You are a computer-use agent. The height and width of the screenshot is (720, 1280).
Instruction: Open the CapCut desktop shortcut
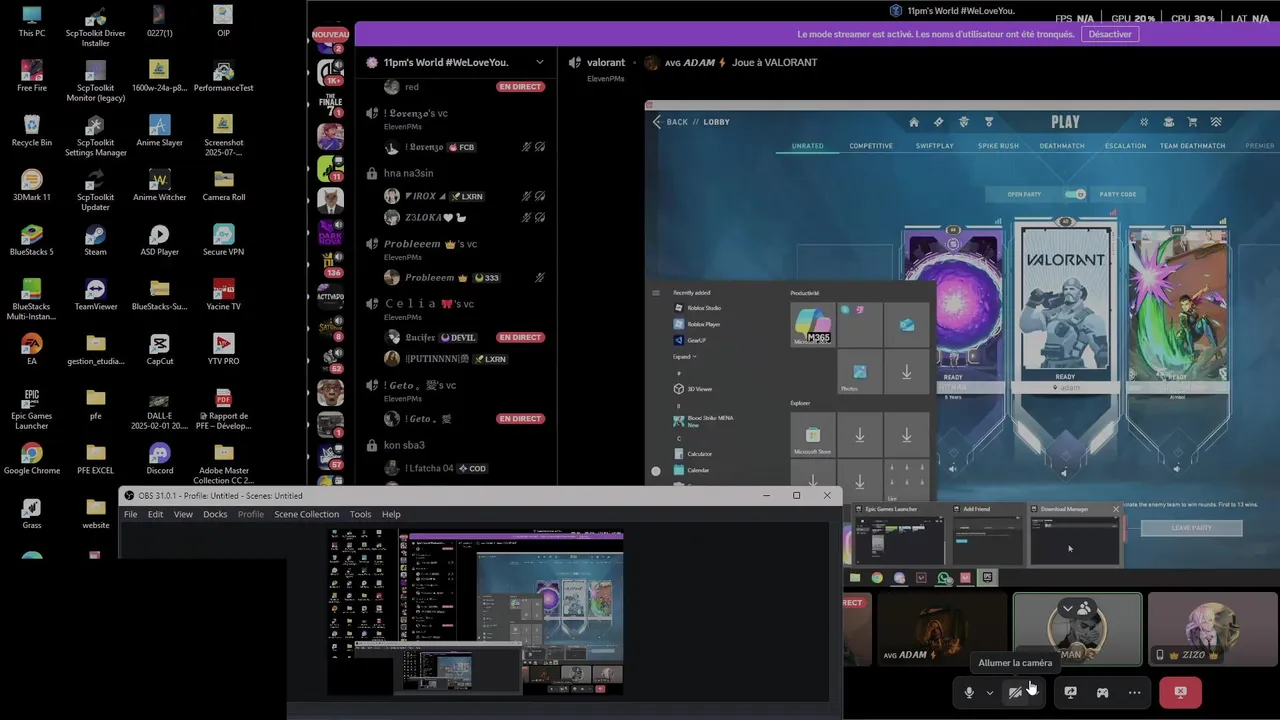coord(159,349)
